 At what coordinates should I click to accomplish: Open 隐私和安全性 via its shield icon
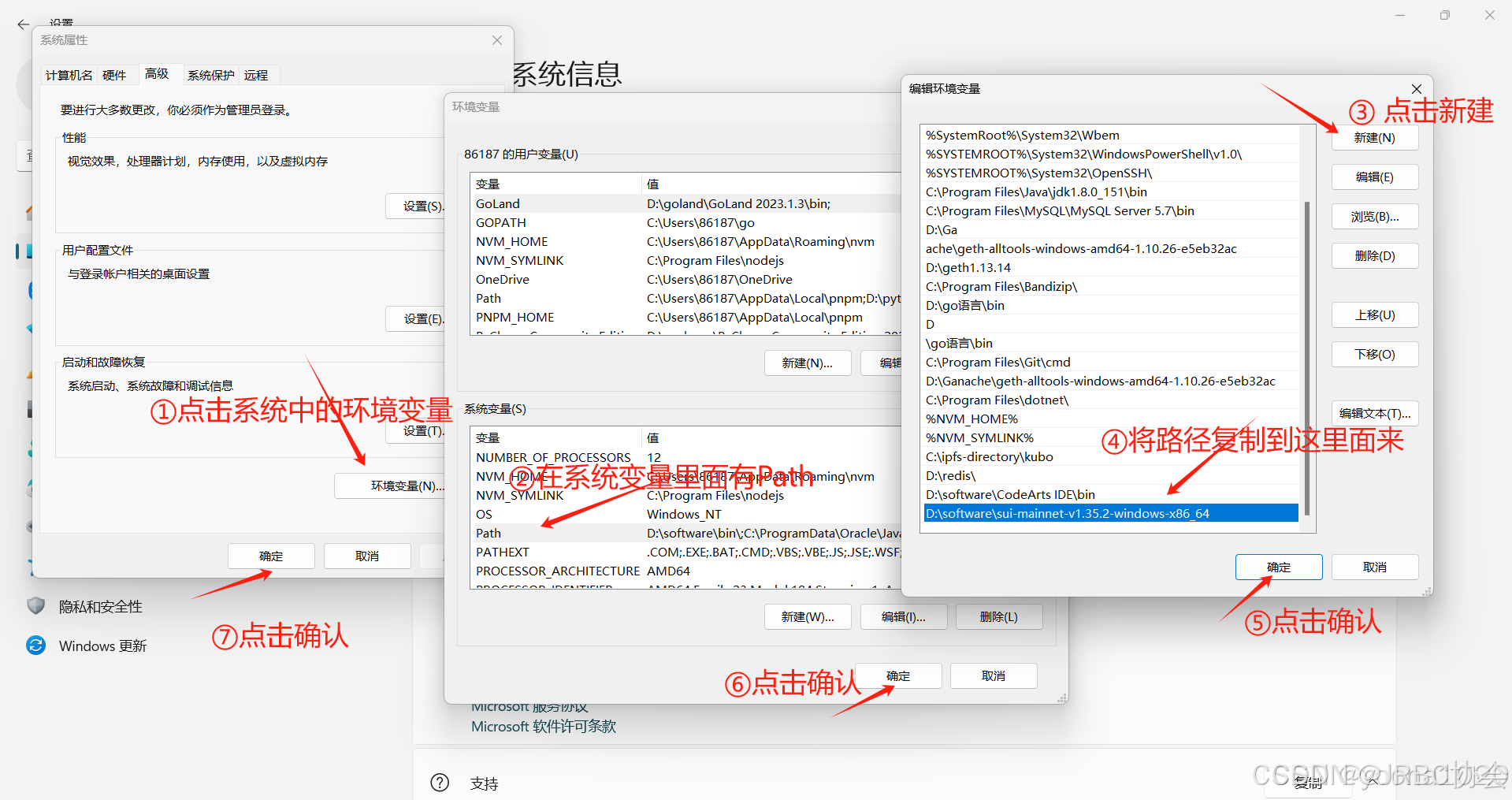[x=35, y=606]
